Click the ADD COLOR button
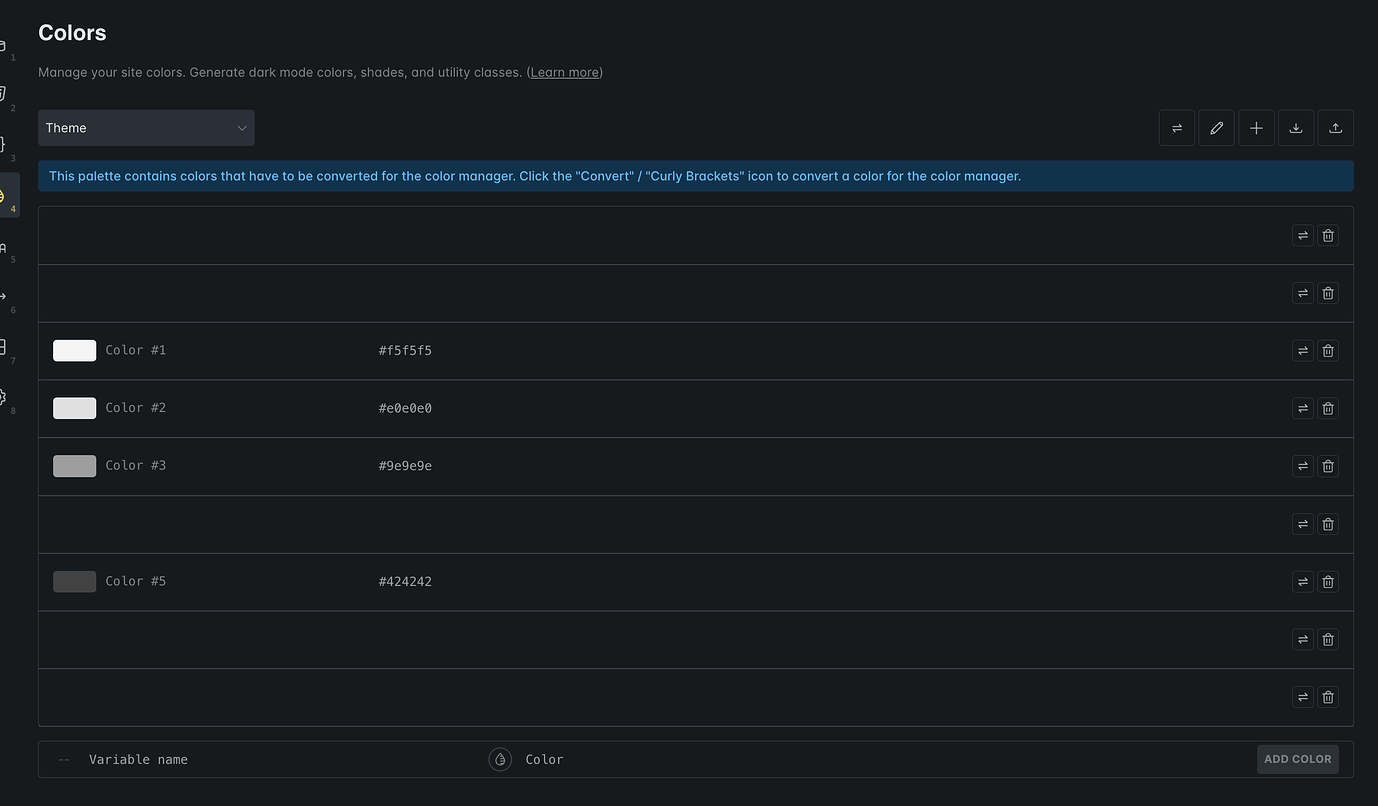Image resolution: width=1378 pixels, height=806 pixels. point(1298,759)
